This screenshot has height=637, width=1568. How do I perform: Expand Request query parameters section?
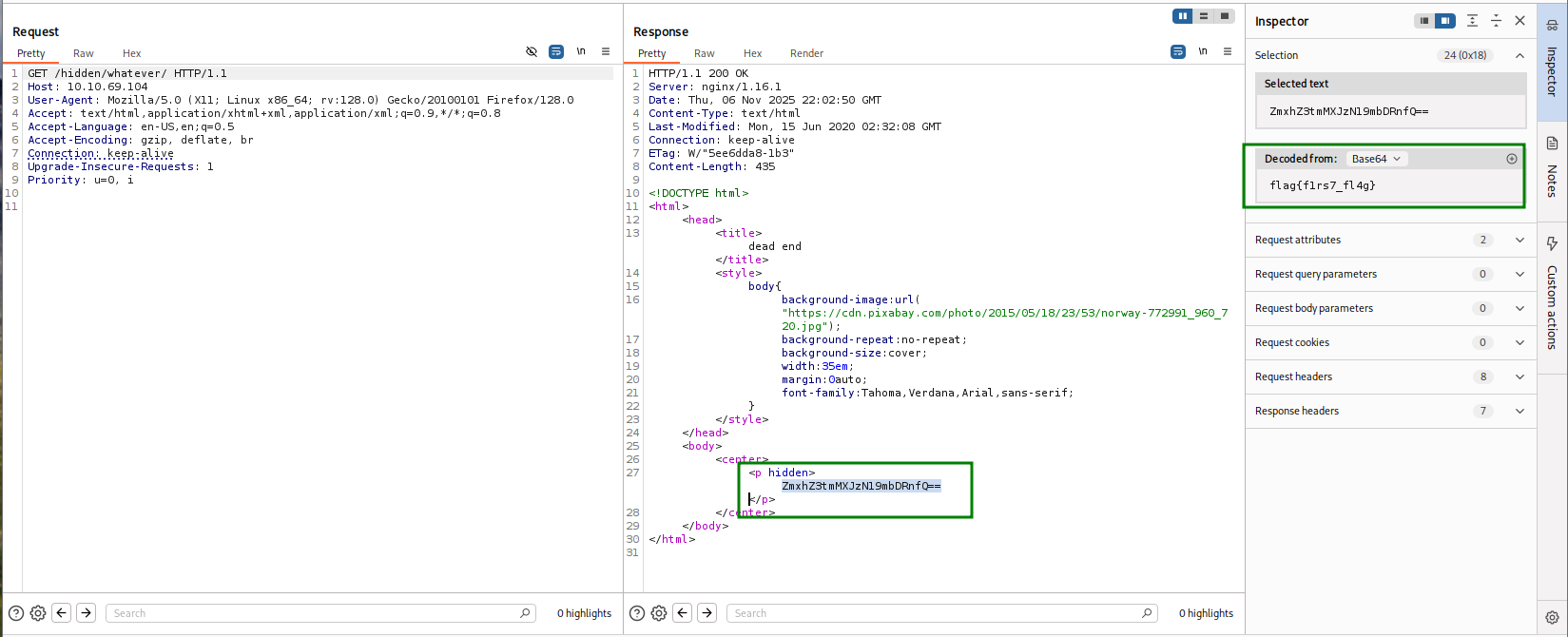[1520, 274]
